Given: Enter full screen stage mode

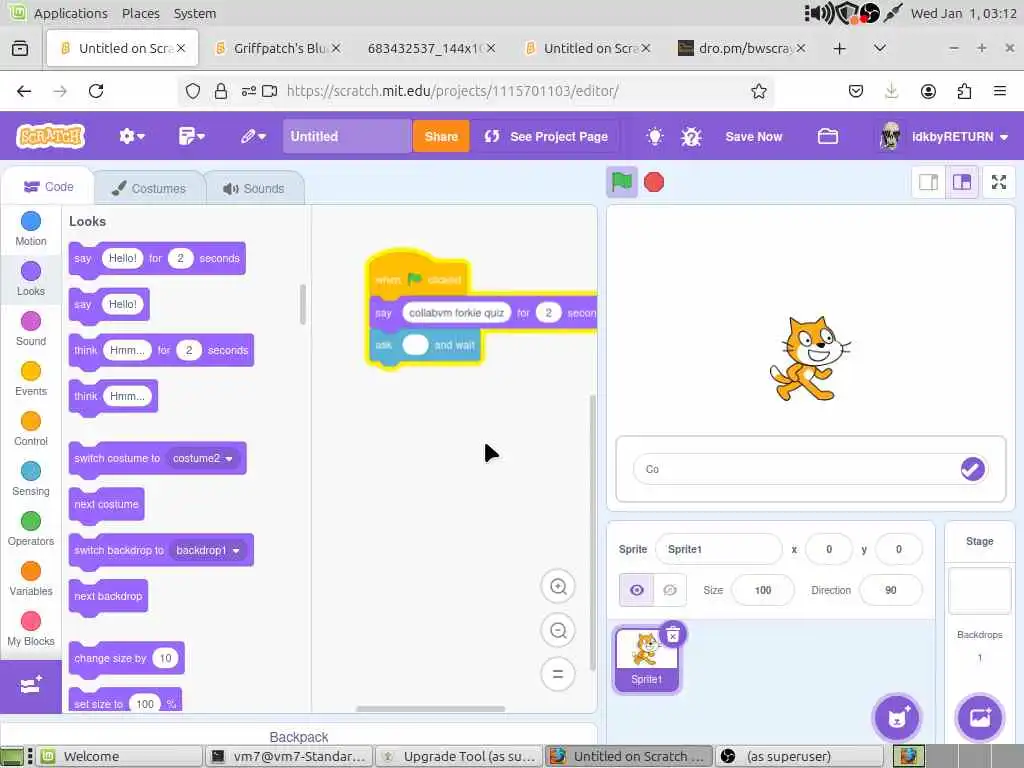Looking at the screenshot, I should 999,182.
